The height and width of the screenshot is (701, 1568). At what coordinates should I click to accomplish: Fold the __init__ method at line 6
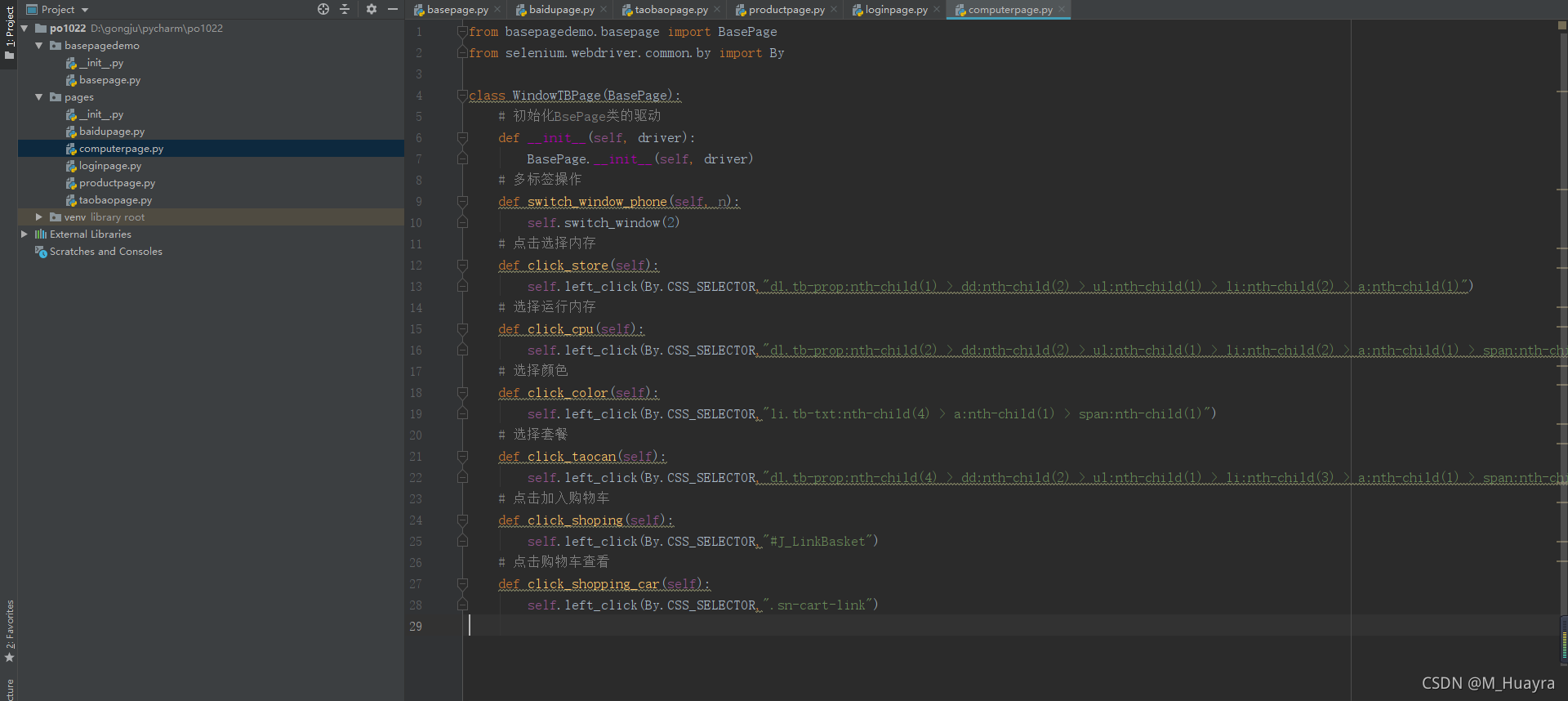[x=462, y=137]
